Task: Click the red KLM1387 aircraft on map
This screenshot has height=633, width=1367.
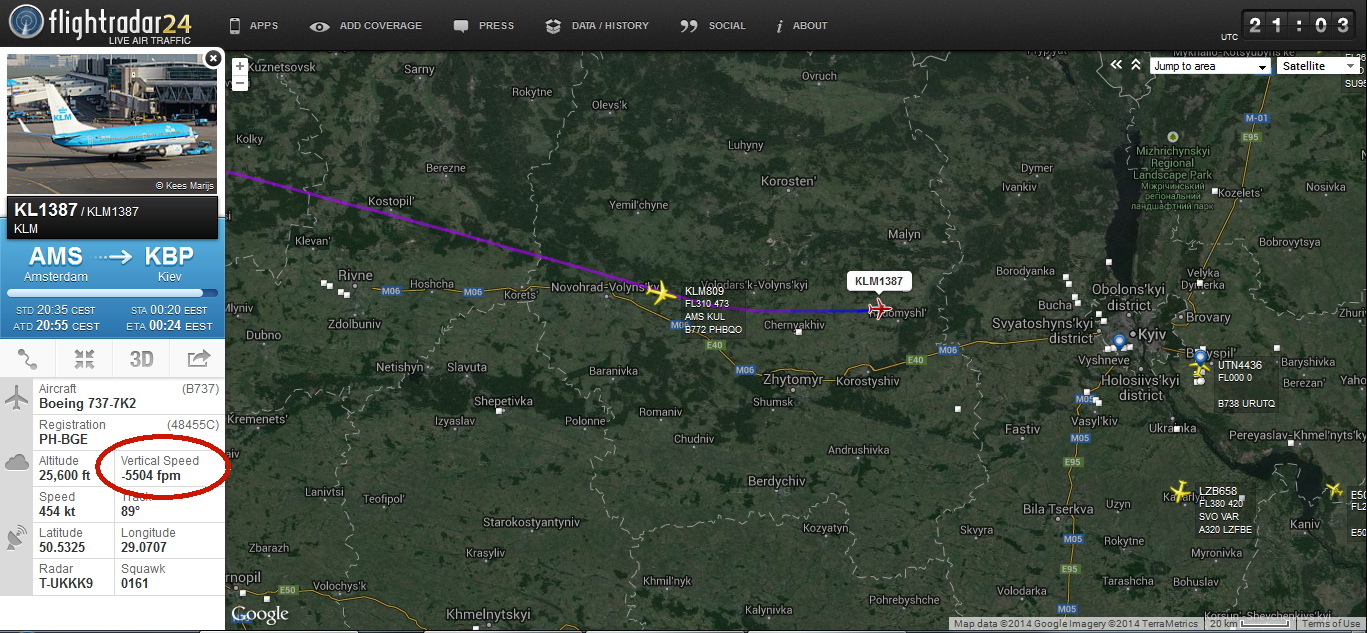Action: (880, 308)
